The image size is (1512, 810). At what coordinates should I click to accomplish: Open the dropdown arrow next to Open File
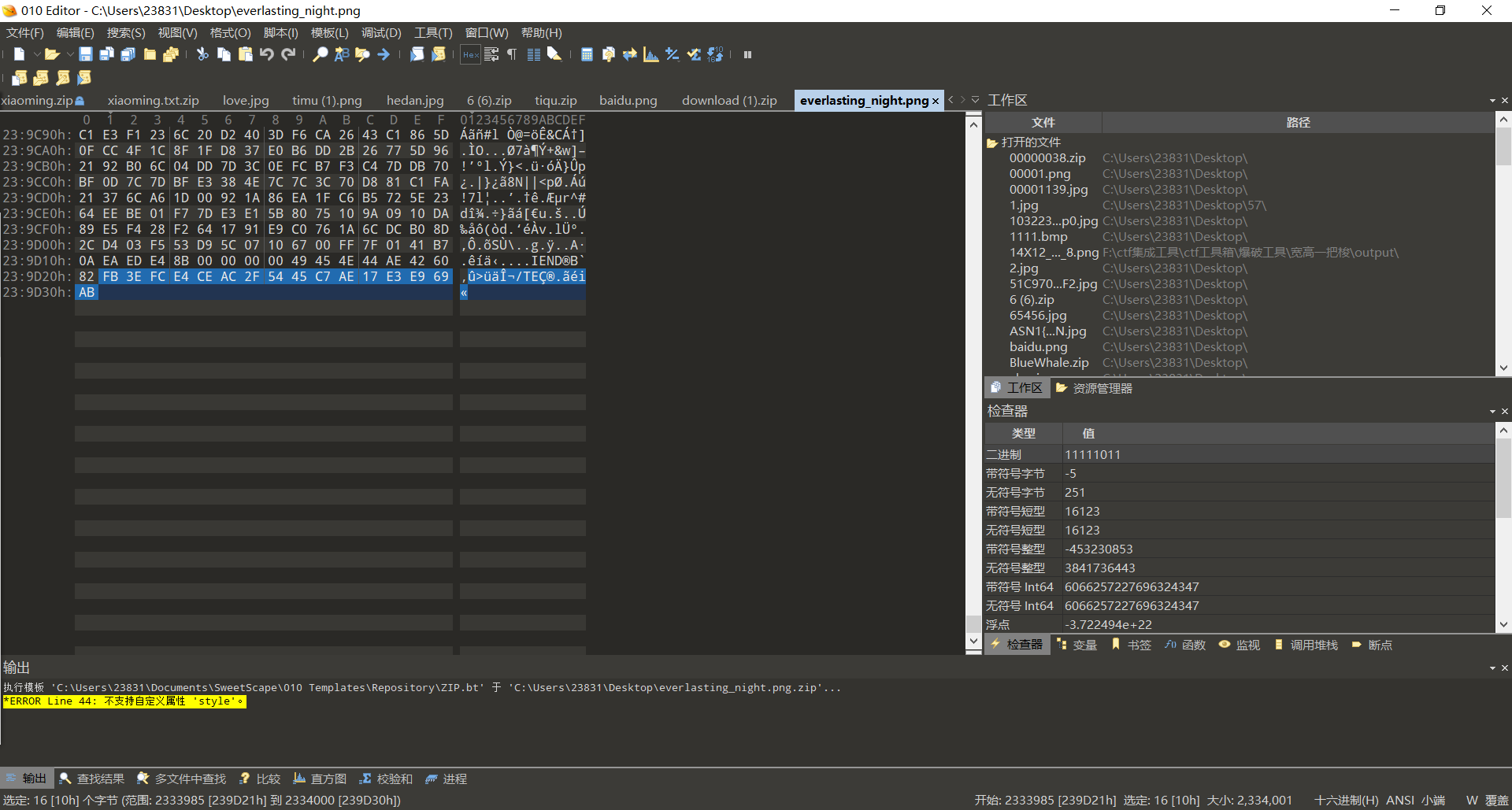69,54
